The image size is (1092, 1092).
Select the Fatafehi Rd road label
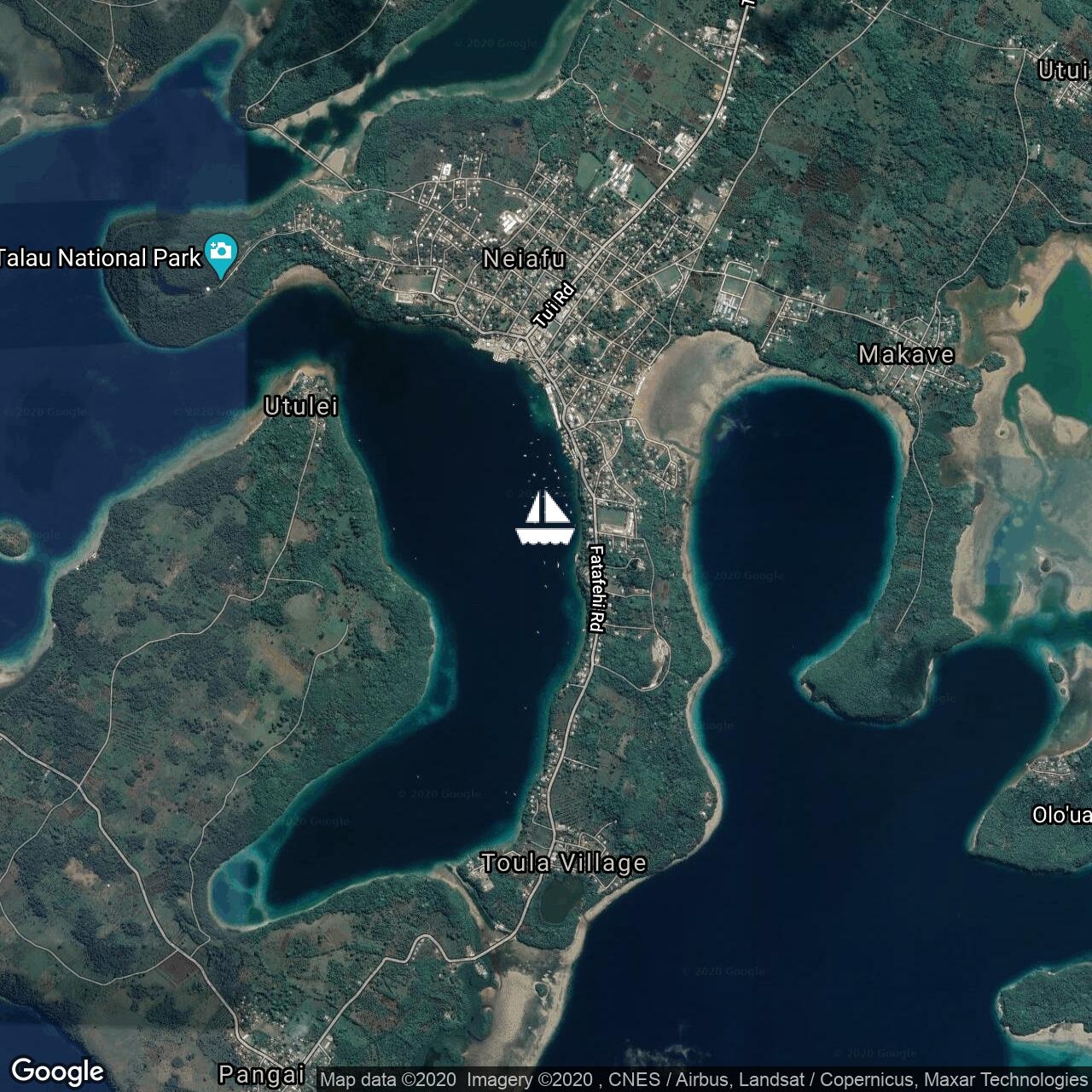coord(596,589)
